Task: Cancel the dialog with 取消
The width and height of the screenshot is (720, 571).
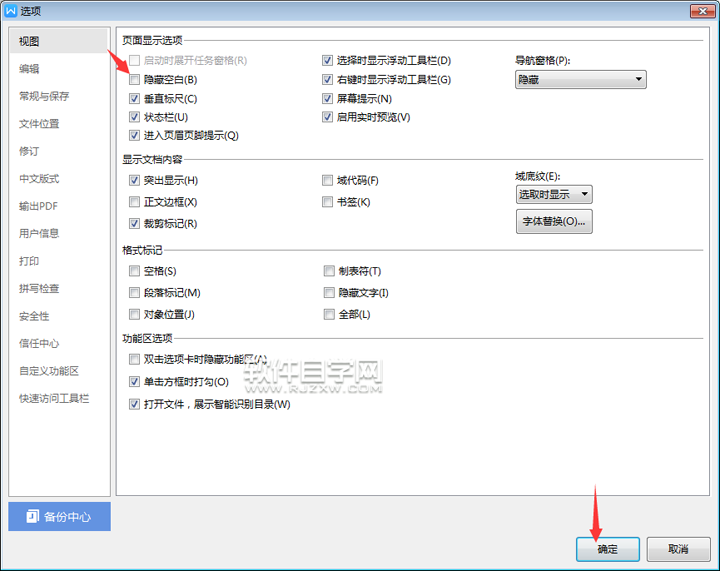Action: 678,549
